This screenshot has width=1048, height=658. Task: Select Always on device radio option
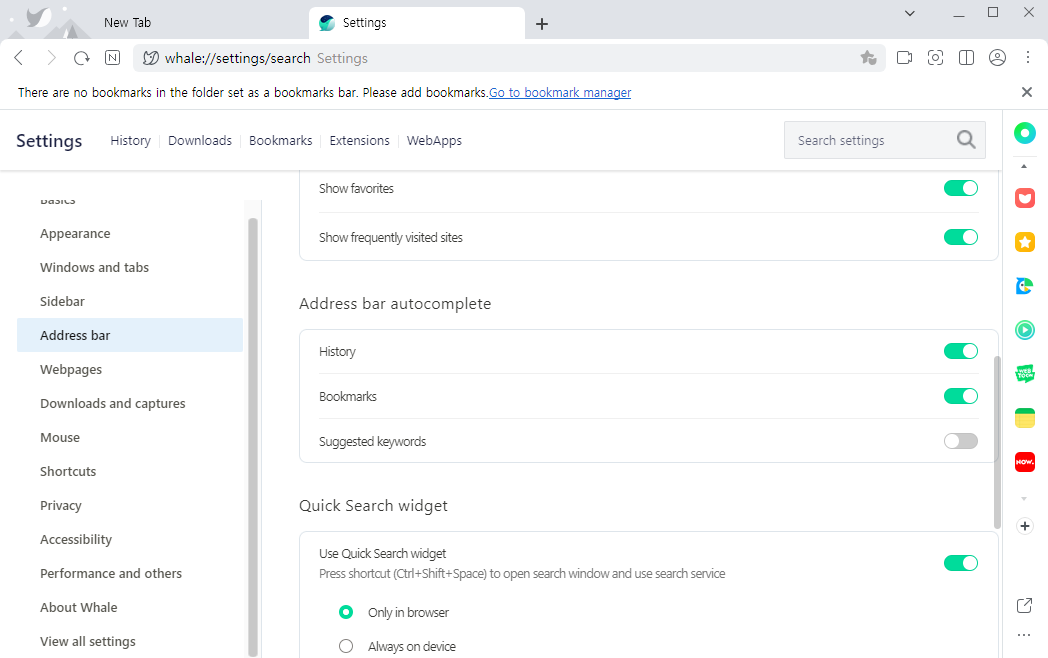[346, 647]
